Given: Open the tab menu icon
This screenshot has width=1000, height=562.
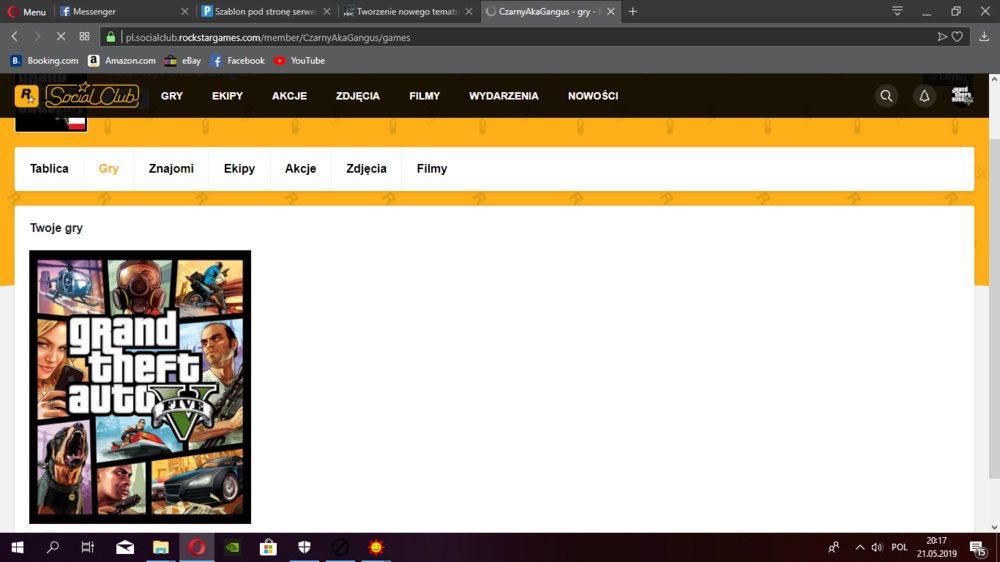Looking at the screenshot, I should 897,11.
